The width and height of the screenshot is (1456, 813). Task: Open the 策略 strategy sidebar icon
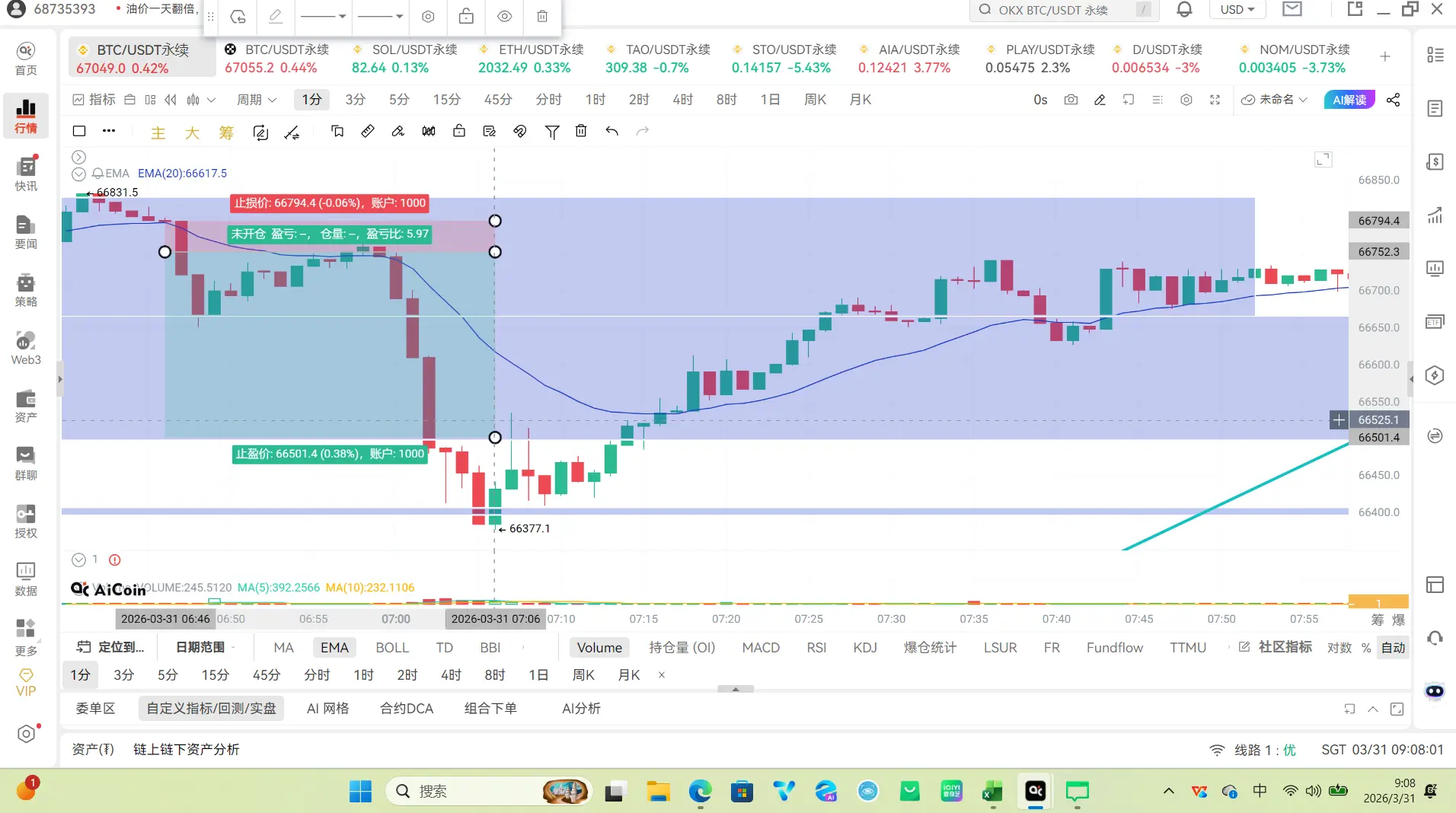click(x=26, y=289)
